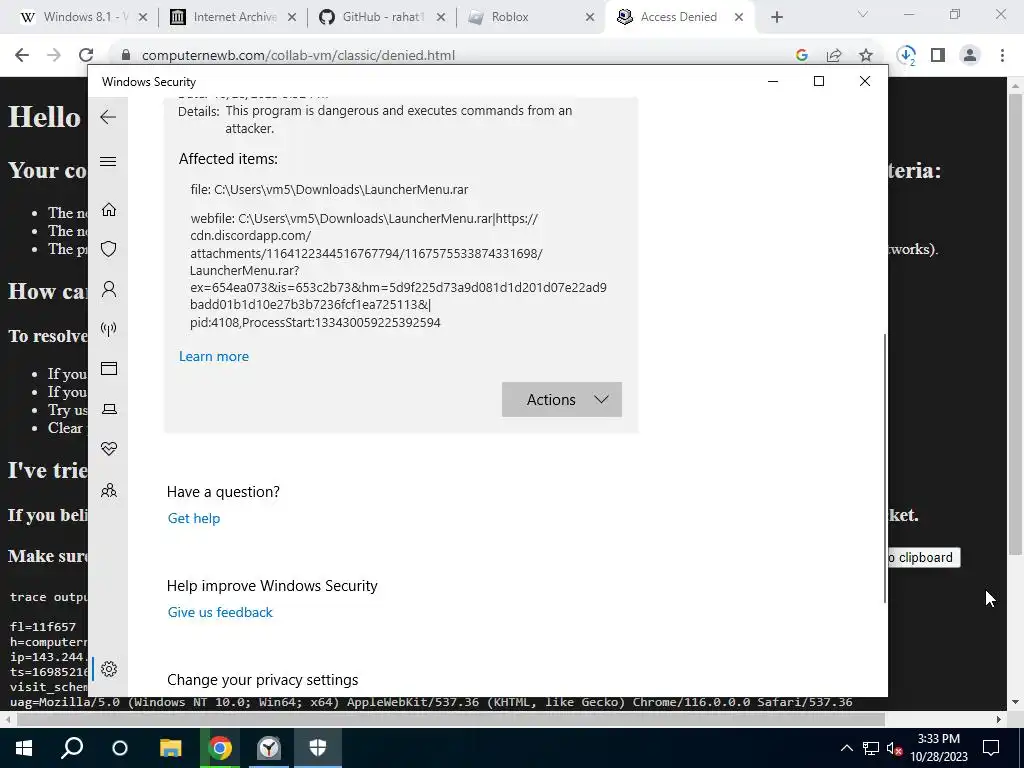This screenshot has height=768, width=1024.
Task: Open the Windows Start menu
Action: pos(24,748)
